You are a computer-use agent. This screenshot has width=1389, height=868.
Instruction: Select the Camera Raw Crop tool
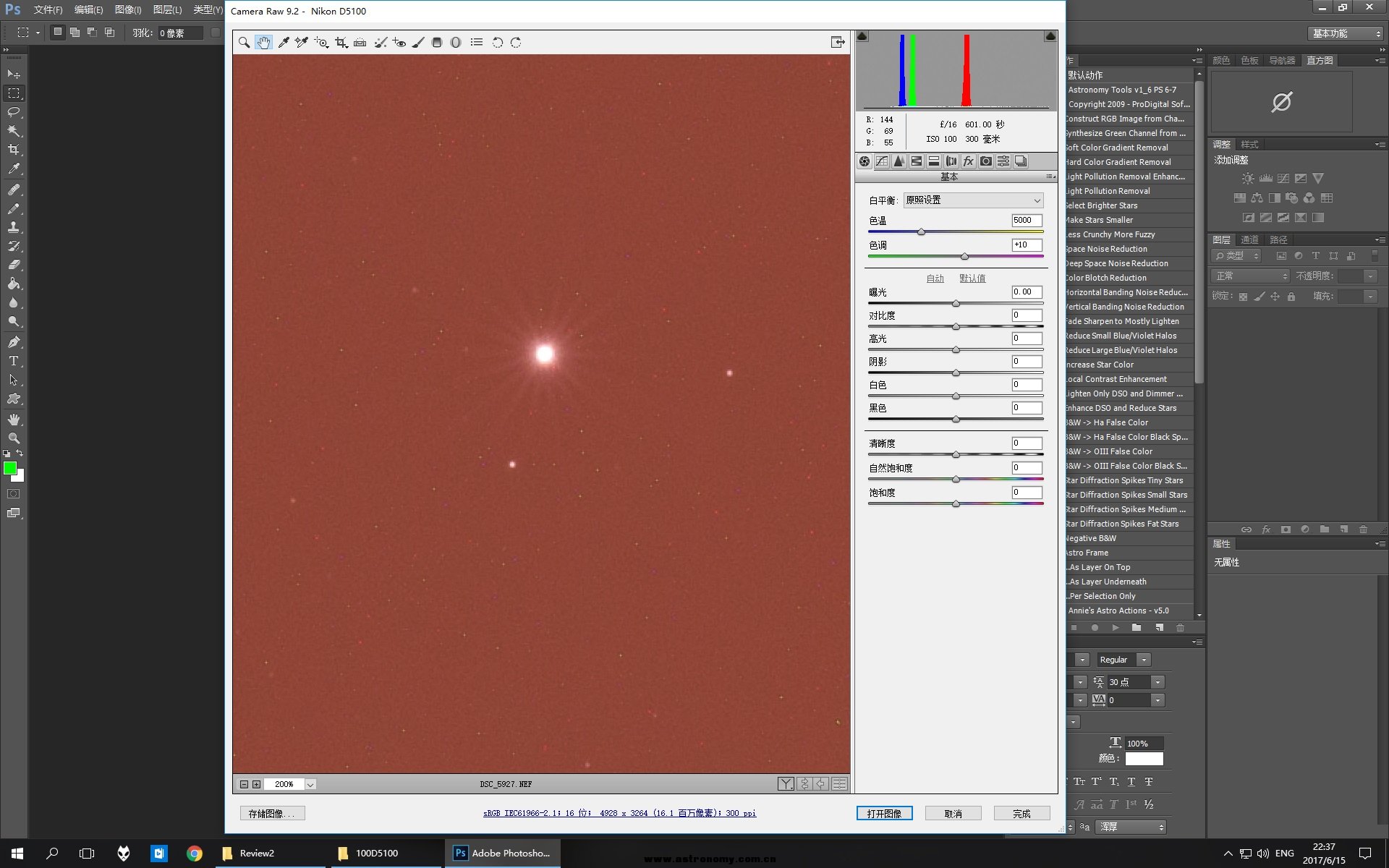click(x=341, y=43)
